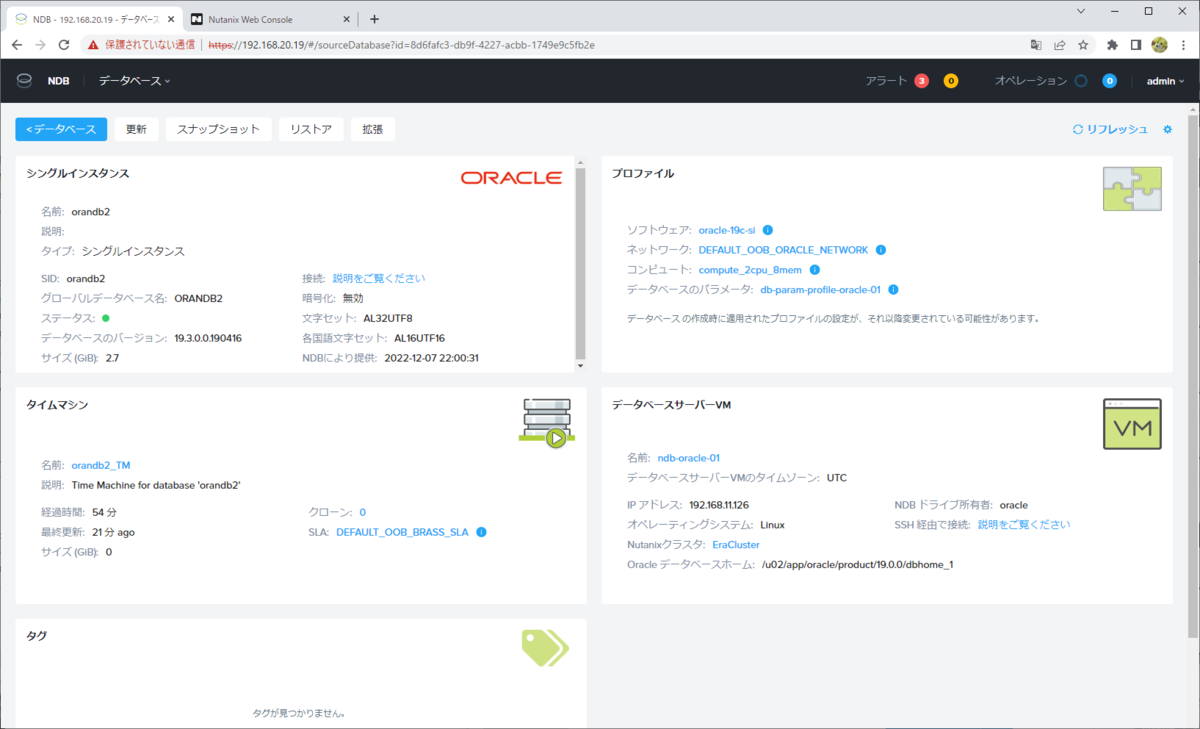
Task: Reload the page with browser reload button
Action: pyautogui.click(x=64, y=45)
